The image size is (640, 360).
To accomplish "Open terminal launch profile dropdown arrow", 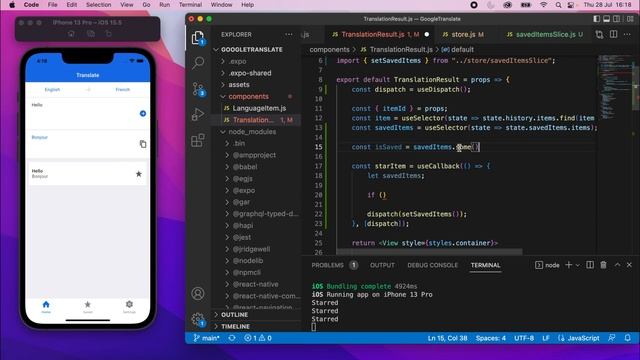I will 578,265.
